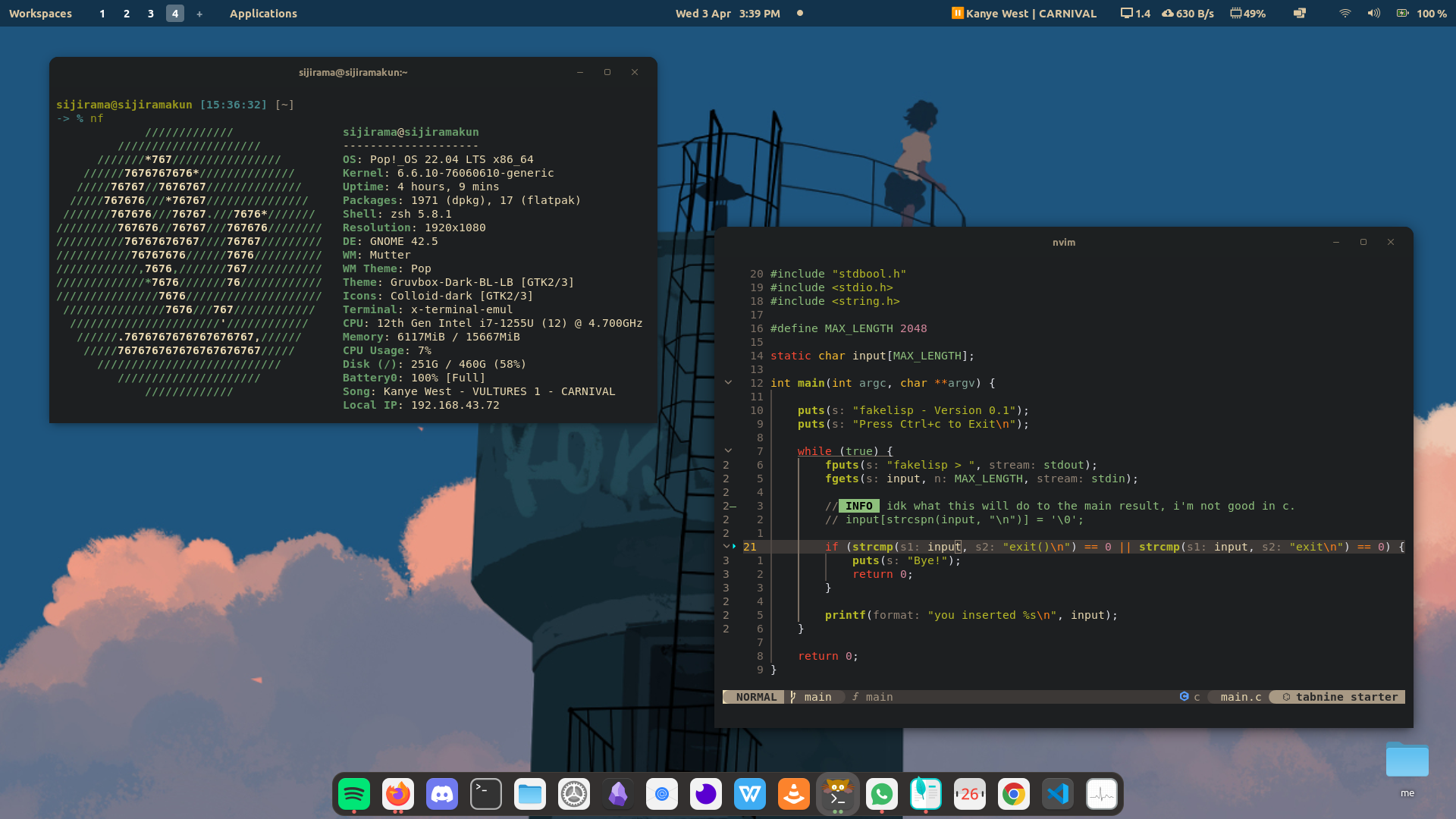Open Obsidian app in dock

coord(618,794)
